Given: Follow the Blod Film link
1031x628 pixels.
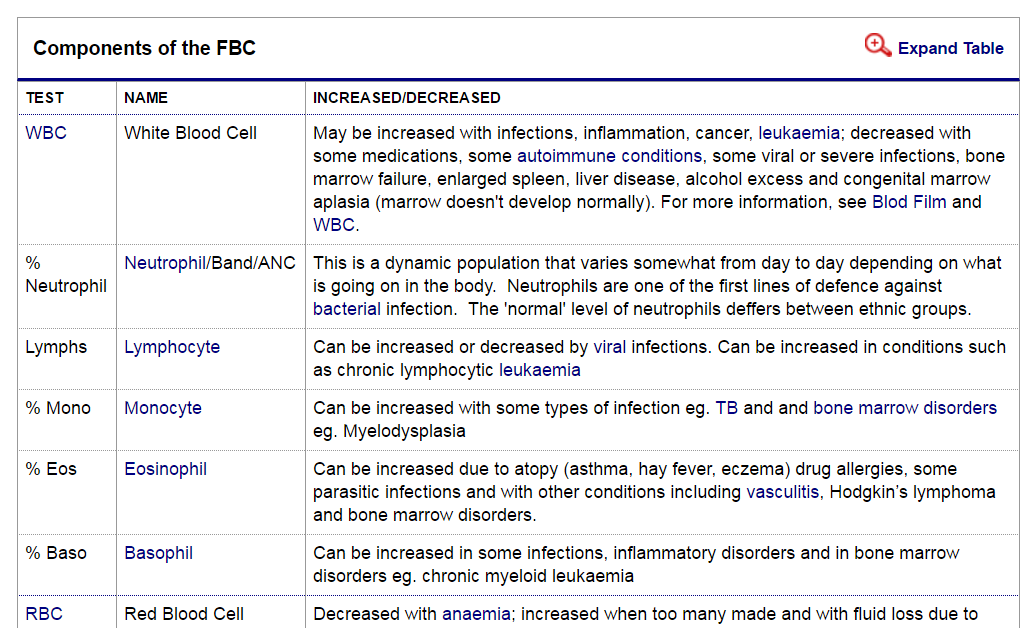Looking at the screenshot, I should point(910,202).
